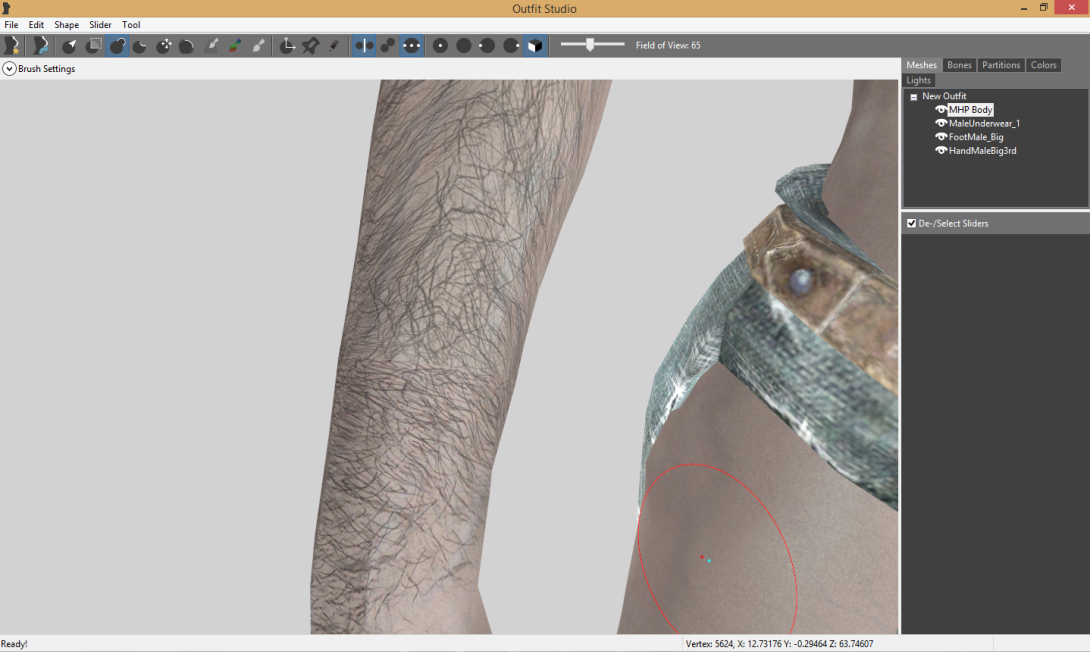Image resolution: width=1090 pixels, height=652 pixels.
Task: Select the Deflate brush tool
Action: click(x=140, y=46)
